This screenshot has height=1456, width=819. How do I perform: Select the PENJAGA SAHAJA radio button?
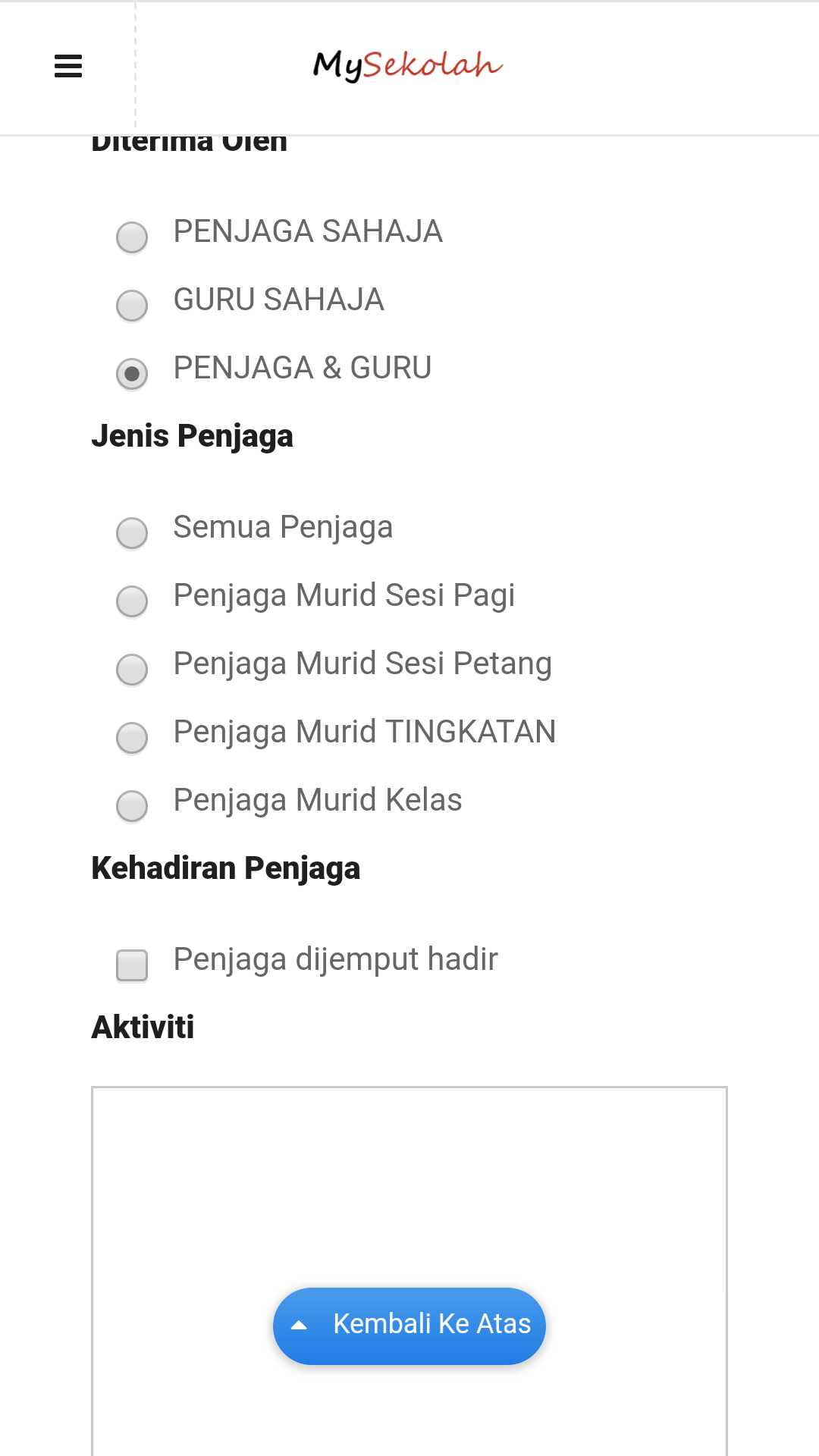click(132, 237)
